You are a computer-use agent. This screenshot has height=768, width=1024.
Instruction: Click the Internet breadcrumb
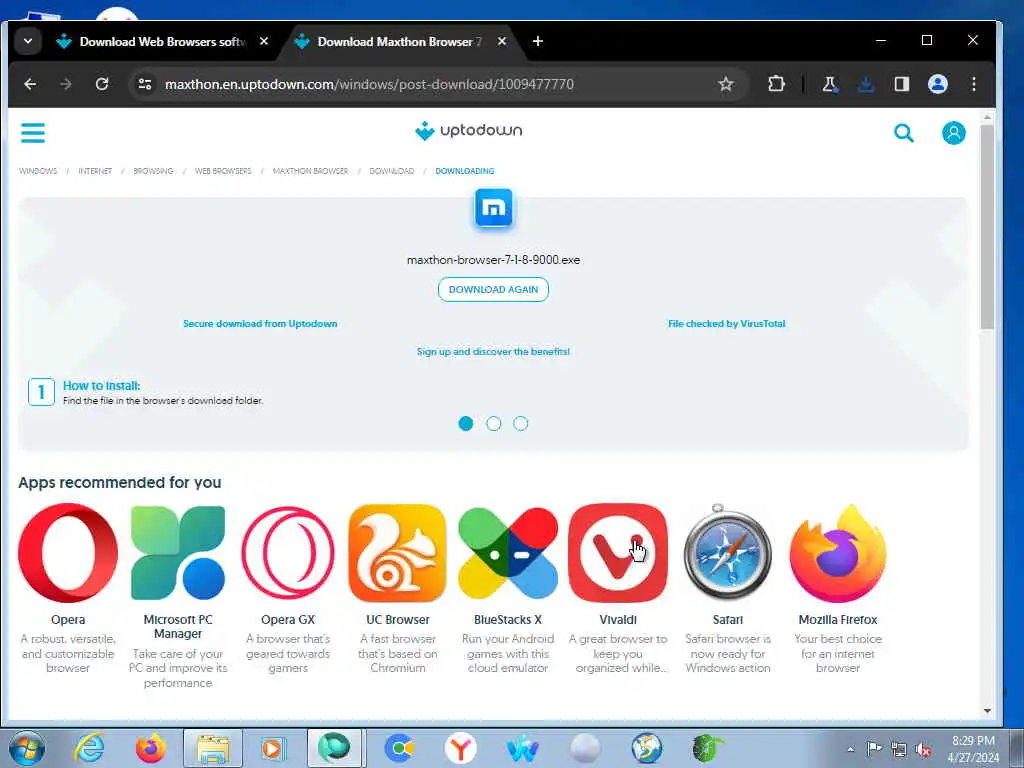(x=95, y=171)
